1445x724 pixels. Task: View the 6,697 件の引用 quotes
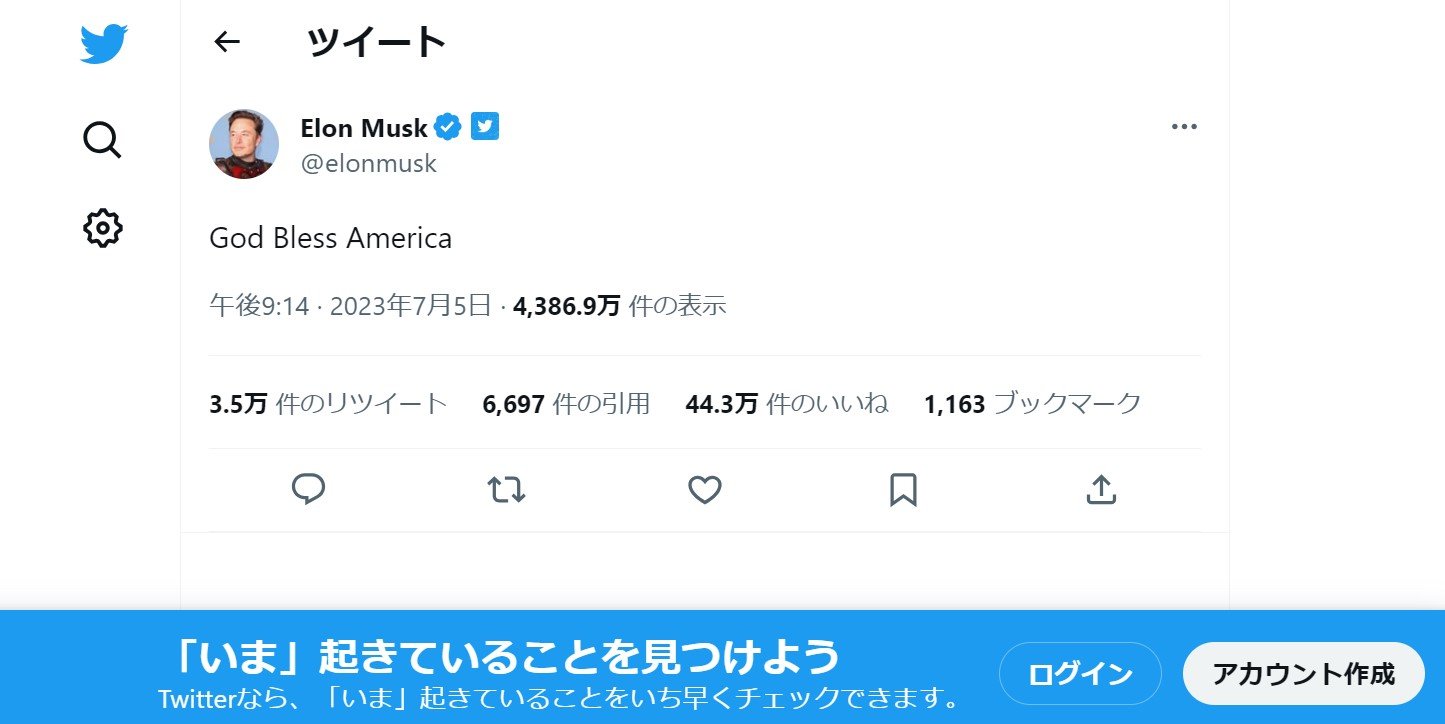pos(566,404)
